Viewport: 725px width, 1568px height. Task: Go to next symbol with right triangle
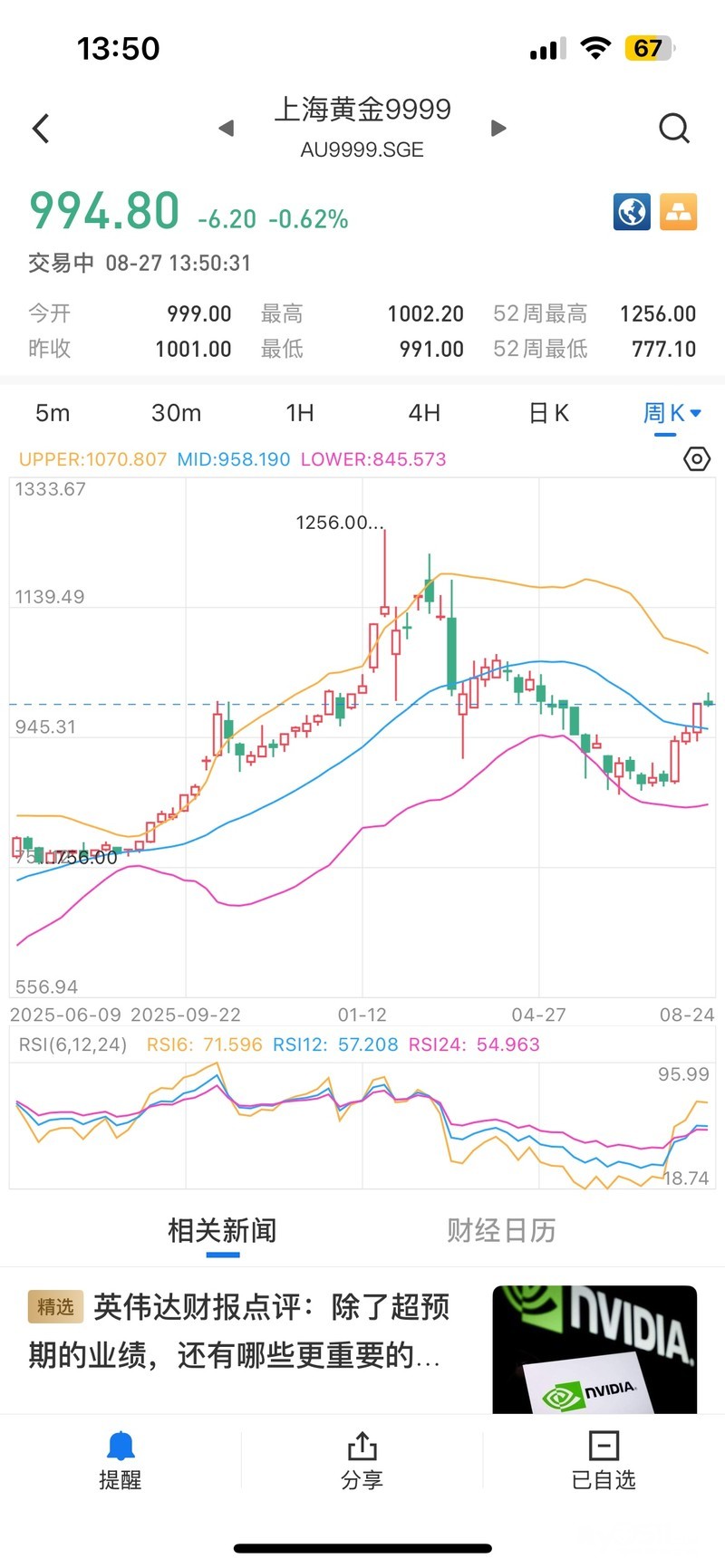(x=498, y=128)
